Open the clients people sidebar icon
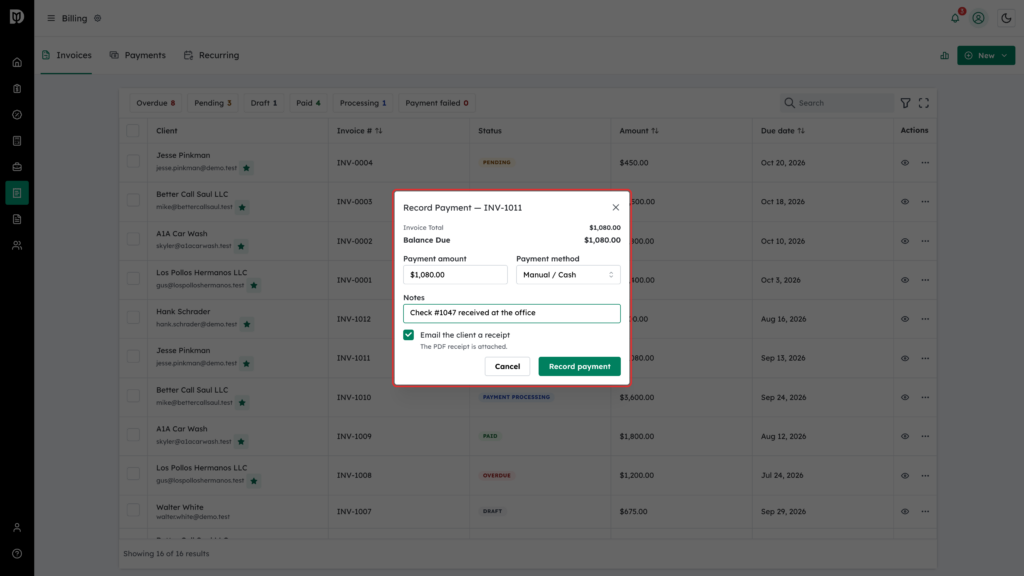The width and height of the screenshot is (1024, 576). point(17,246)
